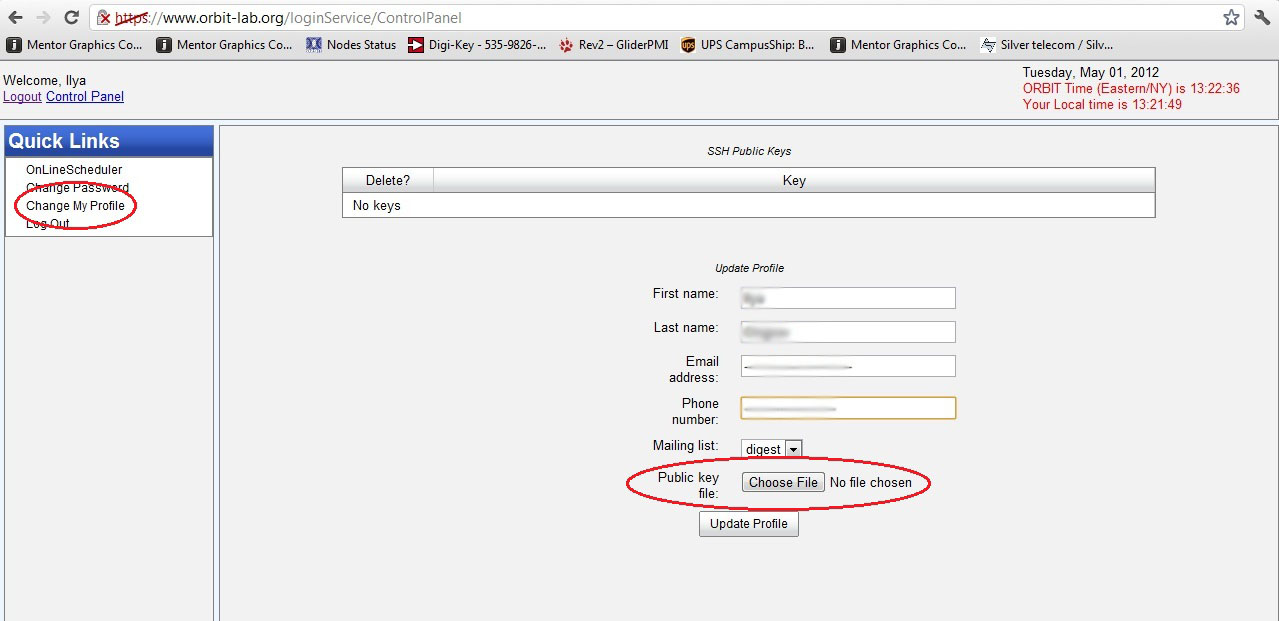The image size is (1279, 621).
Task: Open the Silver telecom bookmark
Action: [1047, 45]
